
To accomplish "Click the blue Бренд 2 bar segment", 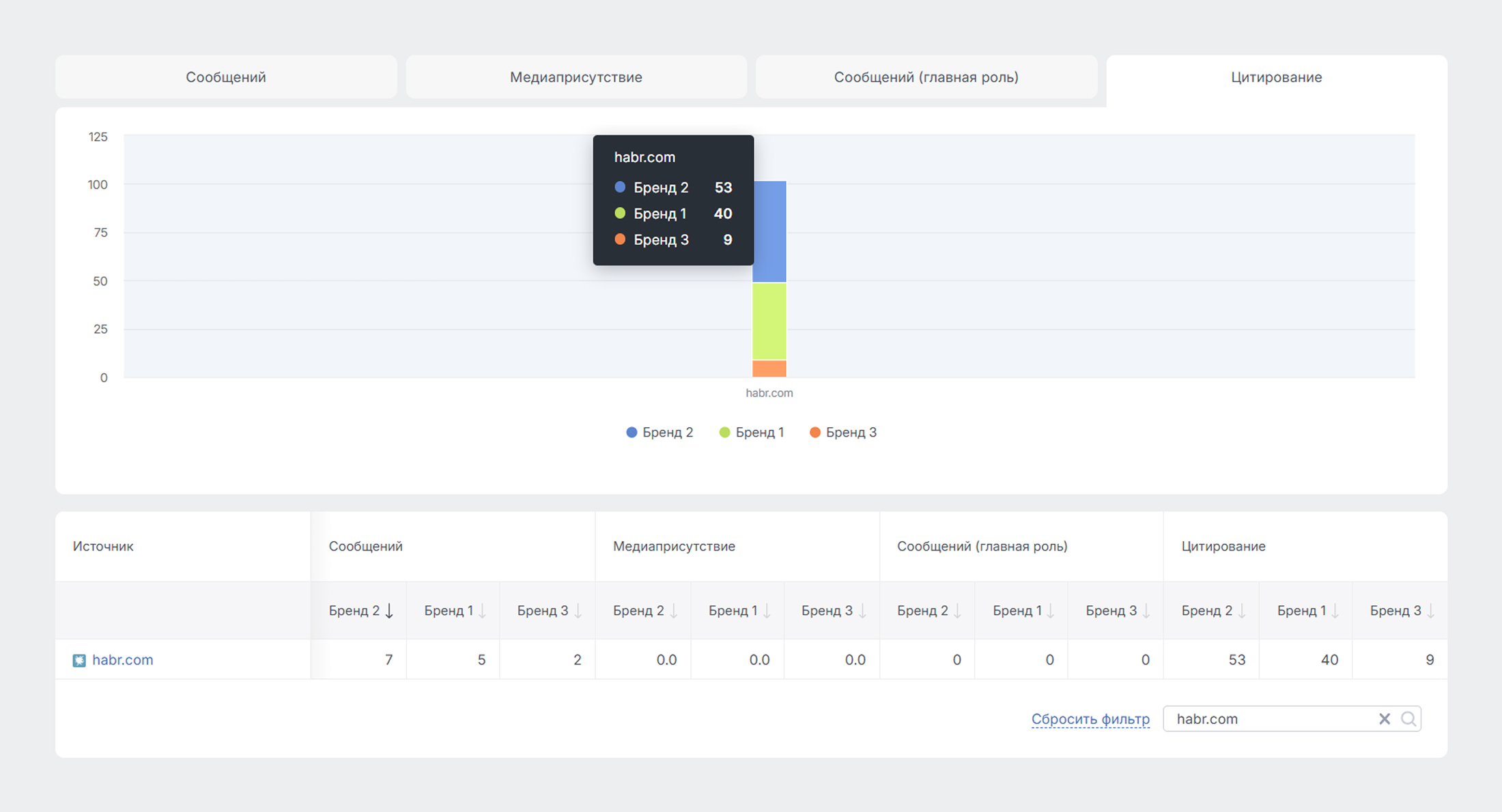I will [769, 232].
